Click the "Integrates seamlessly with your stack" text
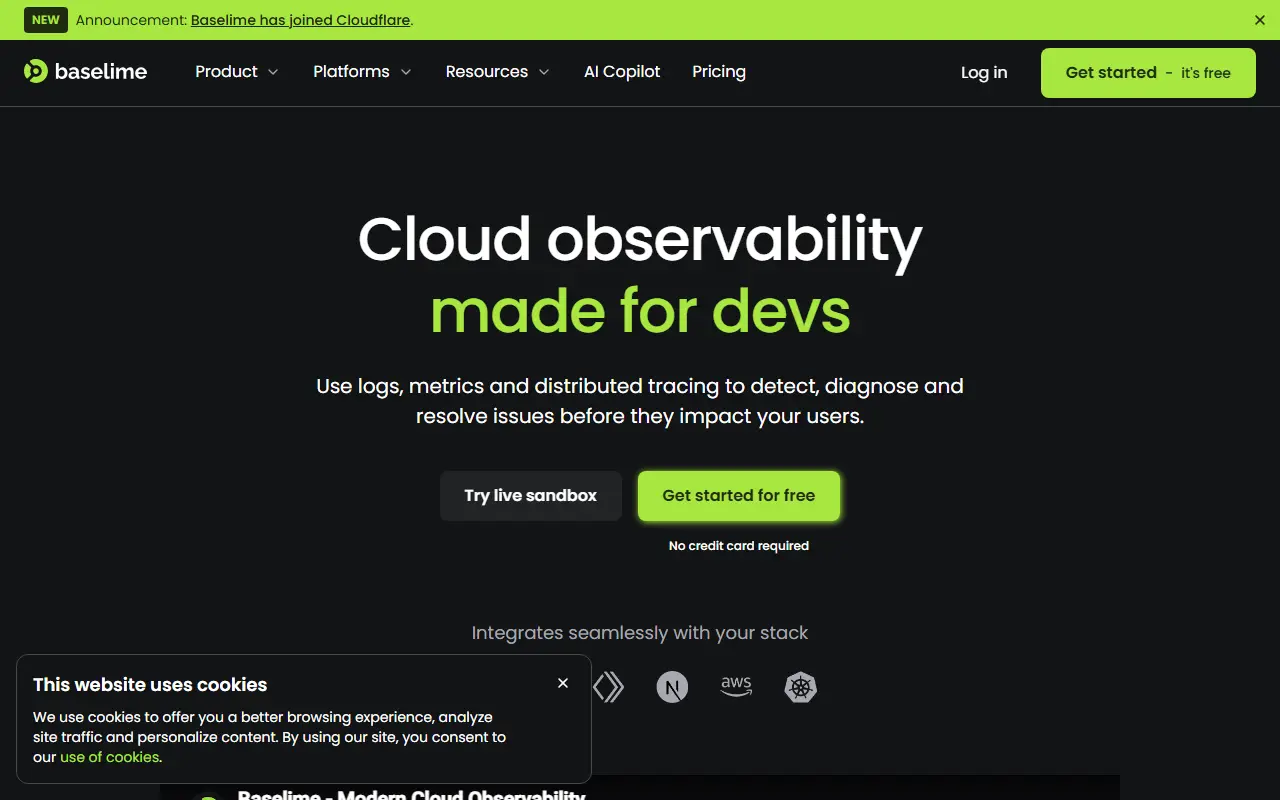 (640, 633)
